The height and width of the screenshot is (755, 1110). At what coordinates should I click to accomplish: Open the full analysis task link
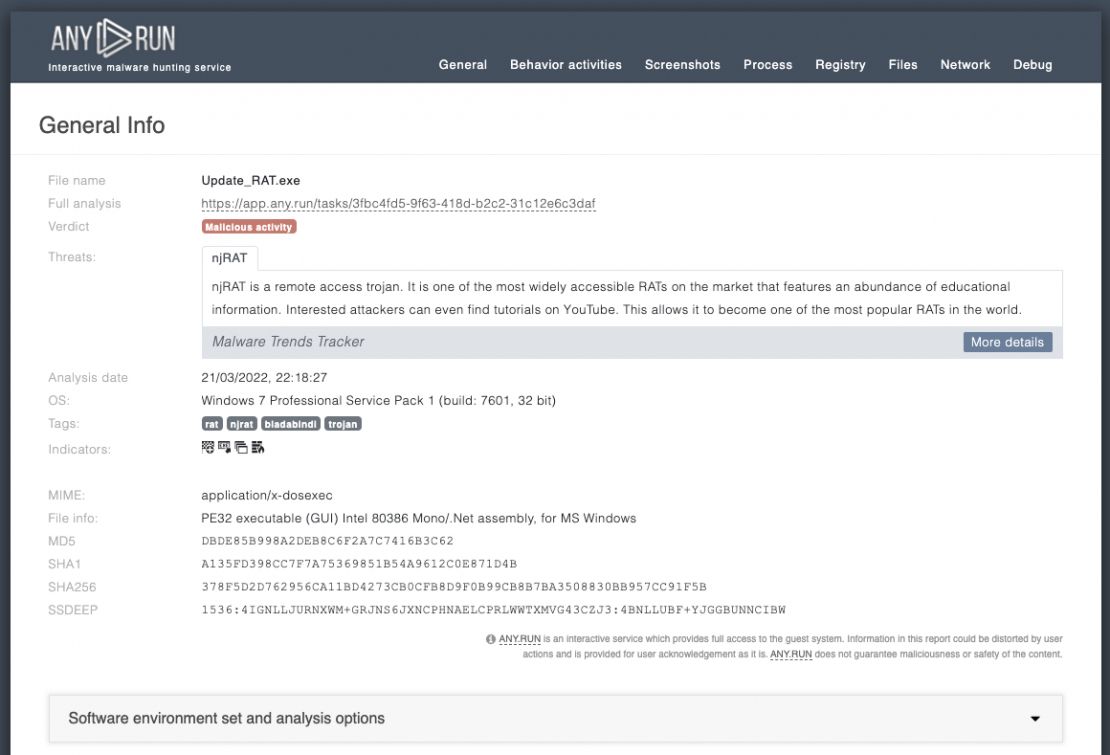pos(398,202)
